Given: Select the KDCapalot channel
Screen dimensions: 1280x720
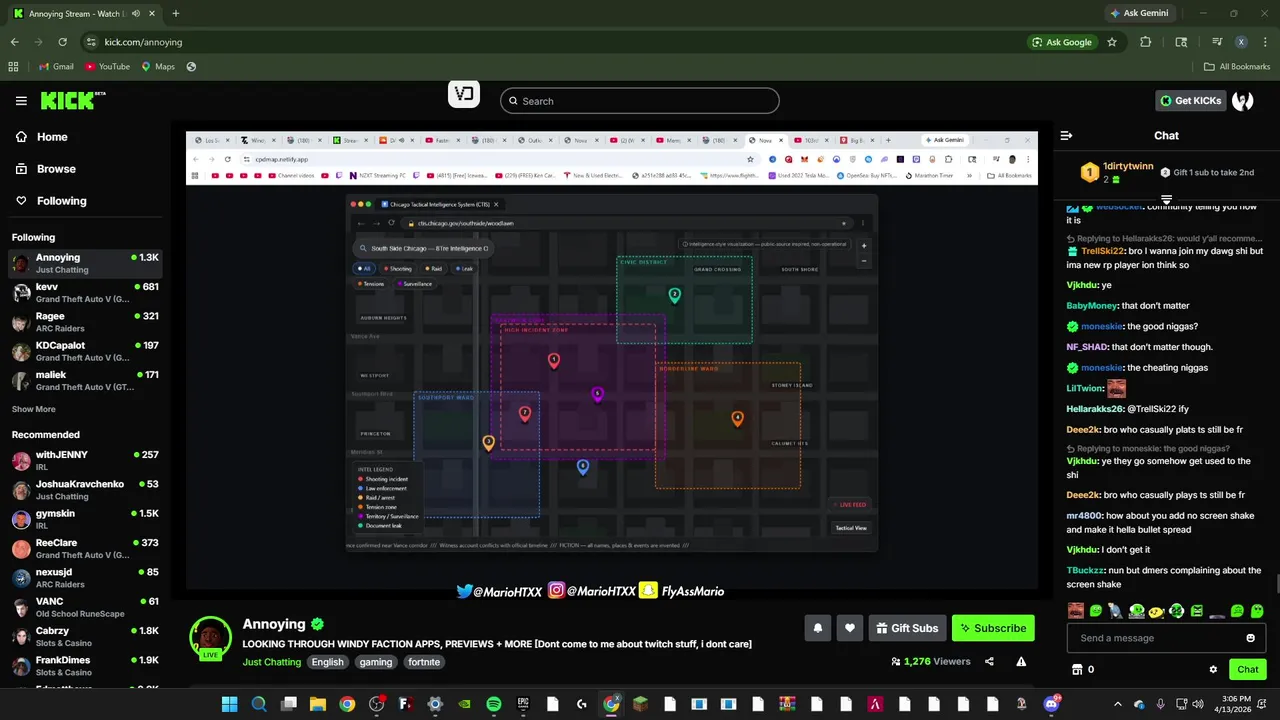Looking at the screenshot, I should [x=85, y=351].
